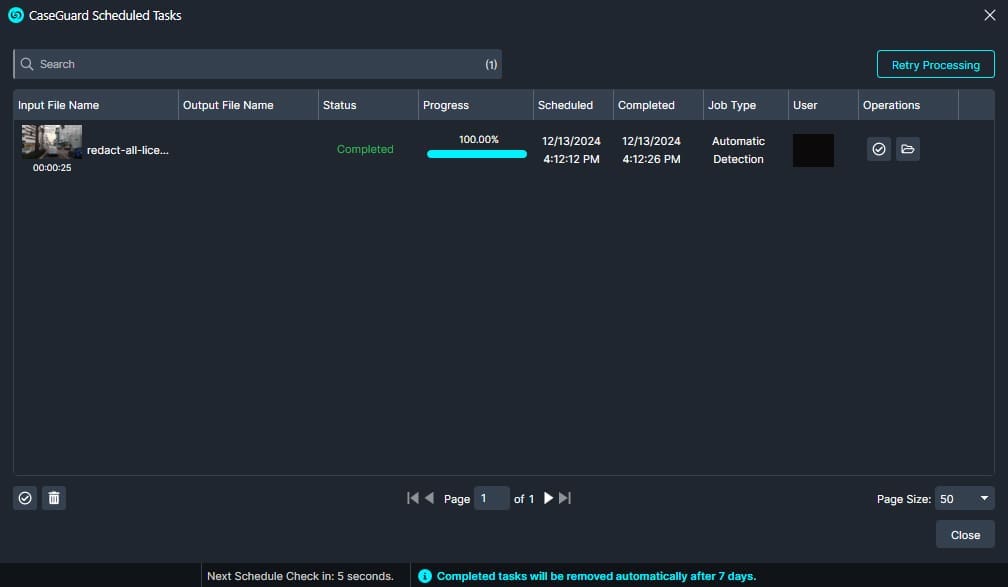1008x587 pixels.
Task: Select all tasks using bottom-left checkmark icon
Action: (24, 498)
